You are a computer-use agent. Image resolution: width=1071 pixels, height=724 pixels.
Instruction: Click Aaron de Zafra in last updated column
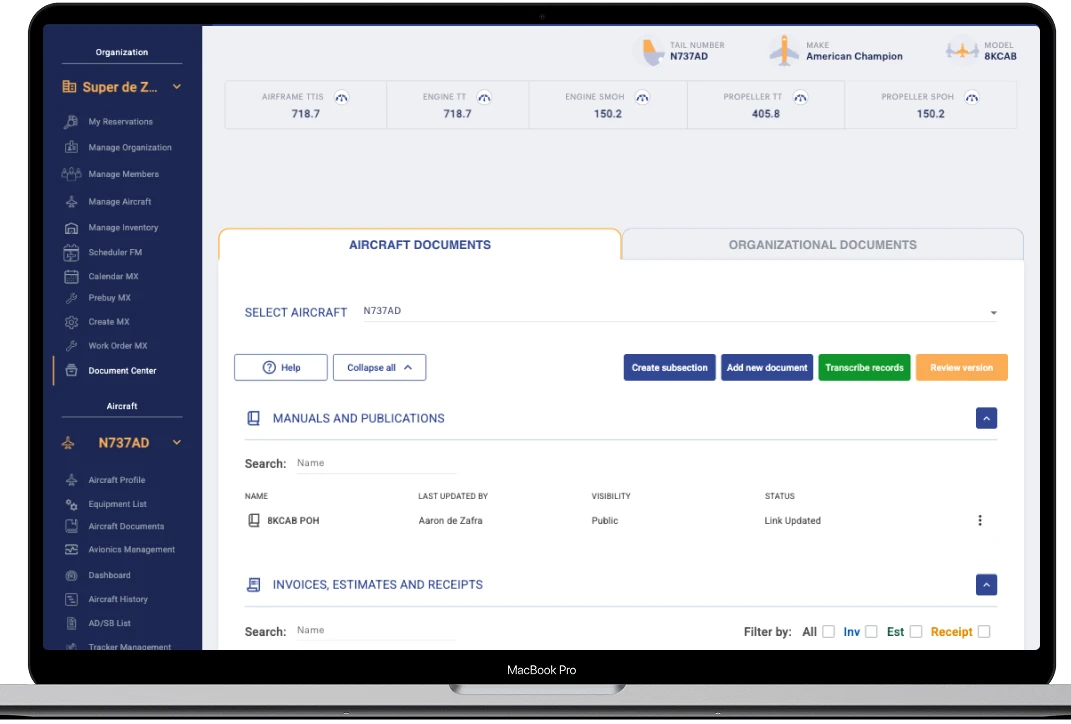coord(450,520)
